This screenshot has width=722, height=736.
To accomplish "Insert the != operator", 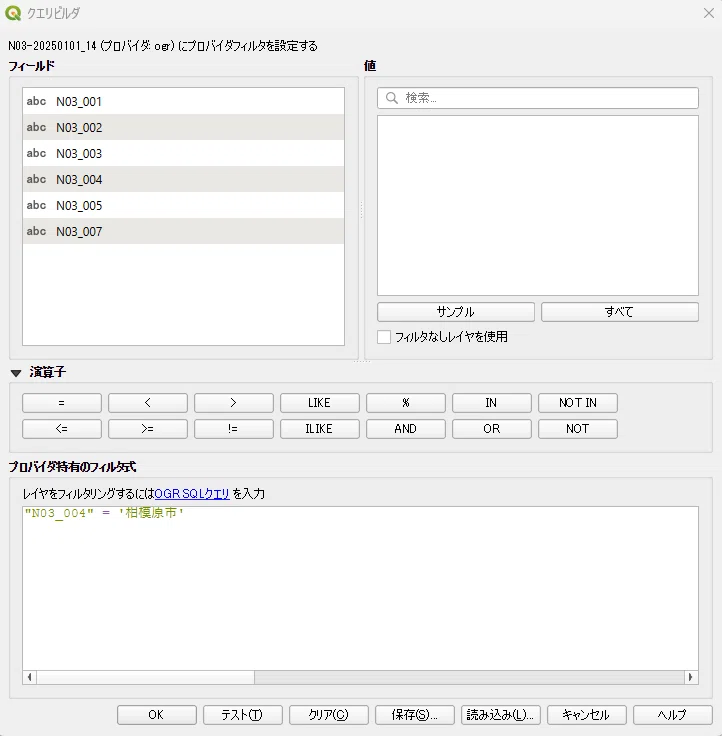I will point(234,429).
